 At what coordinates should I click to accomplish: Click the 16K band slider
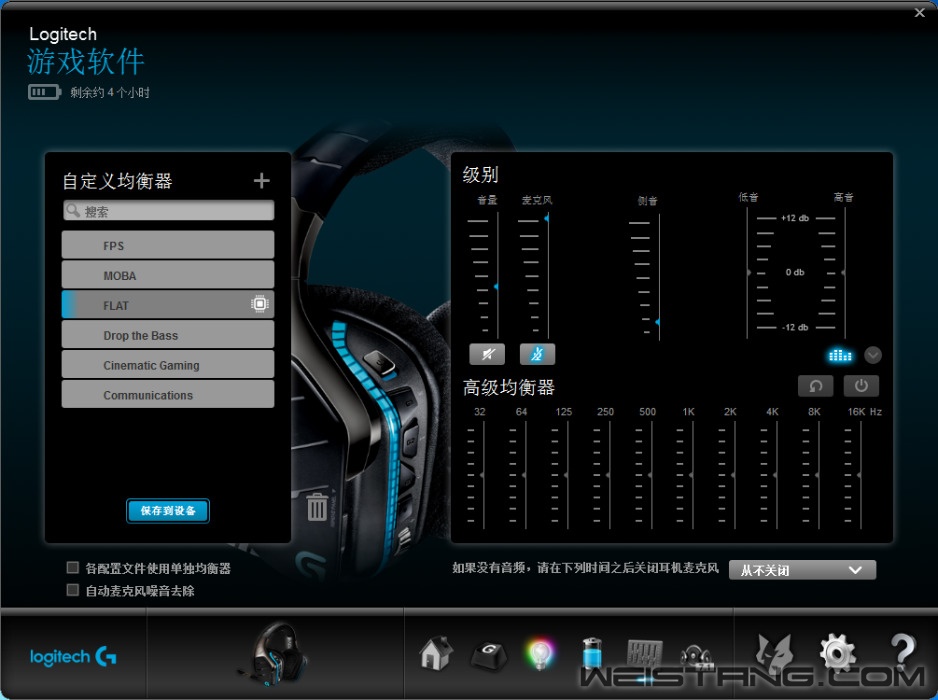(x=860, y=475)
